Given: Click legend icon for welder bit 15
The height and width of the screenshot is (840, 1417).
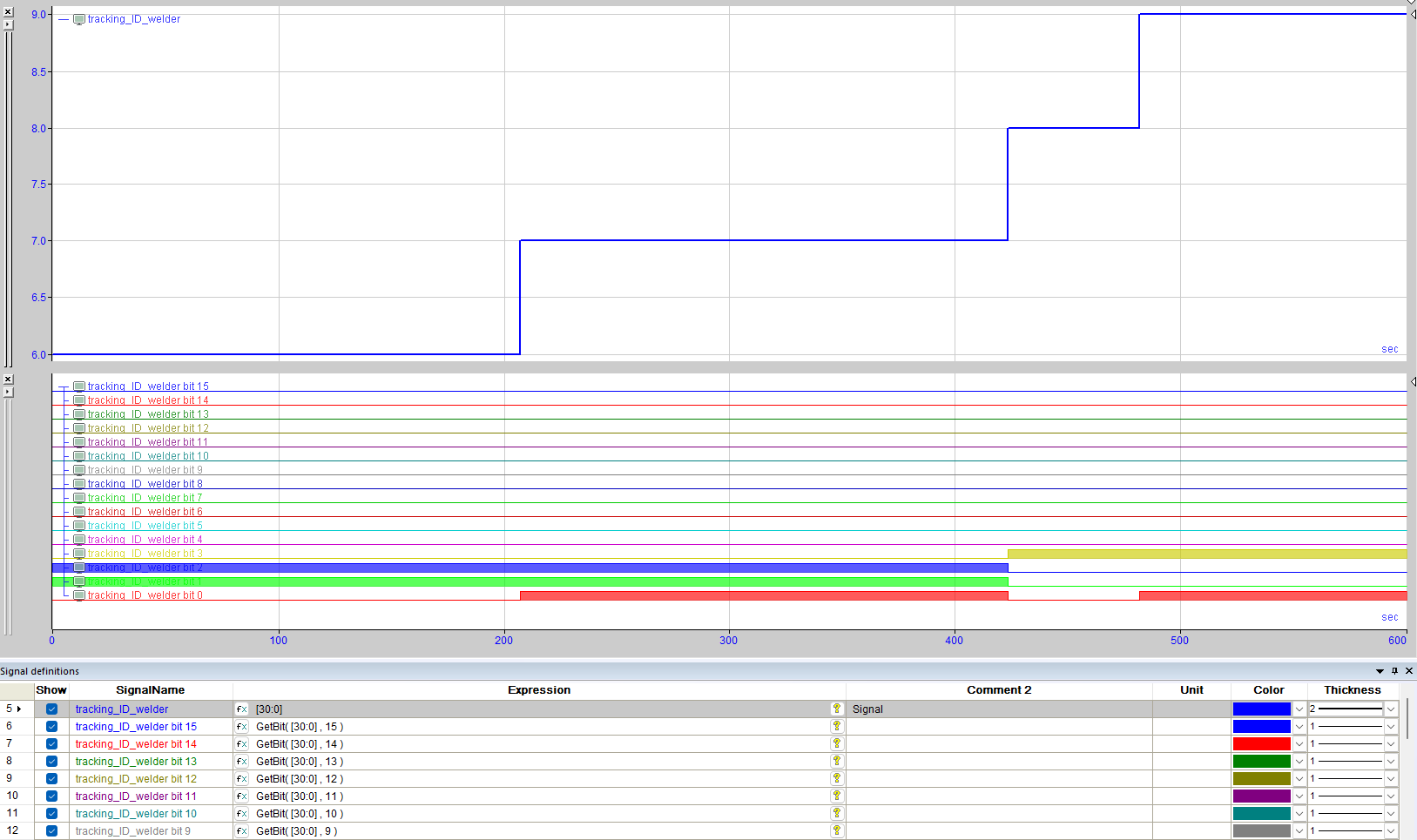Looking at the screenshot, I should click(x=79, y=386).
